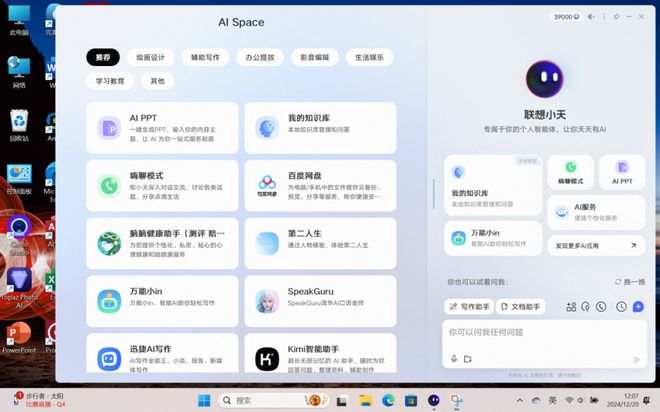The image size is (660, 412).
Task: Open 万能小in card in AI Space list
Action: click(162, 301)
